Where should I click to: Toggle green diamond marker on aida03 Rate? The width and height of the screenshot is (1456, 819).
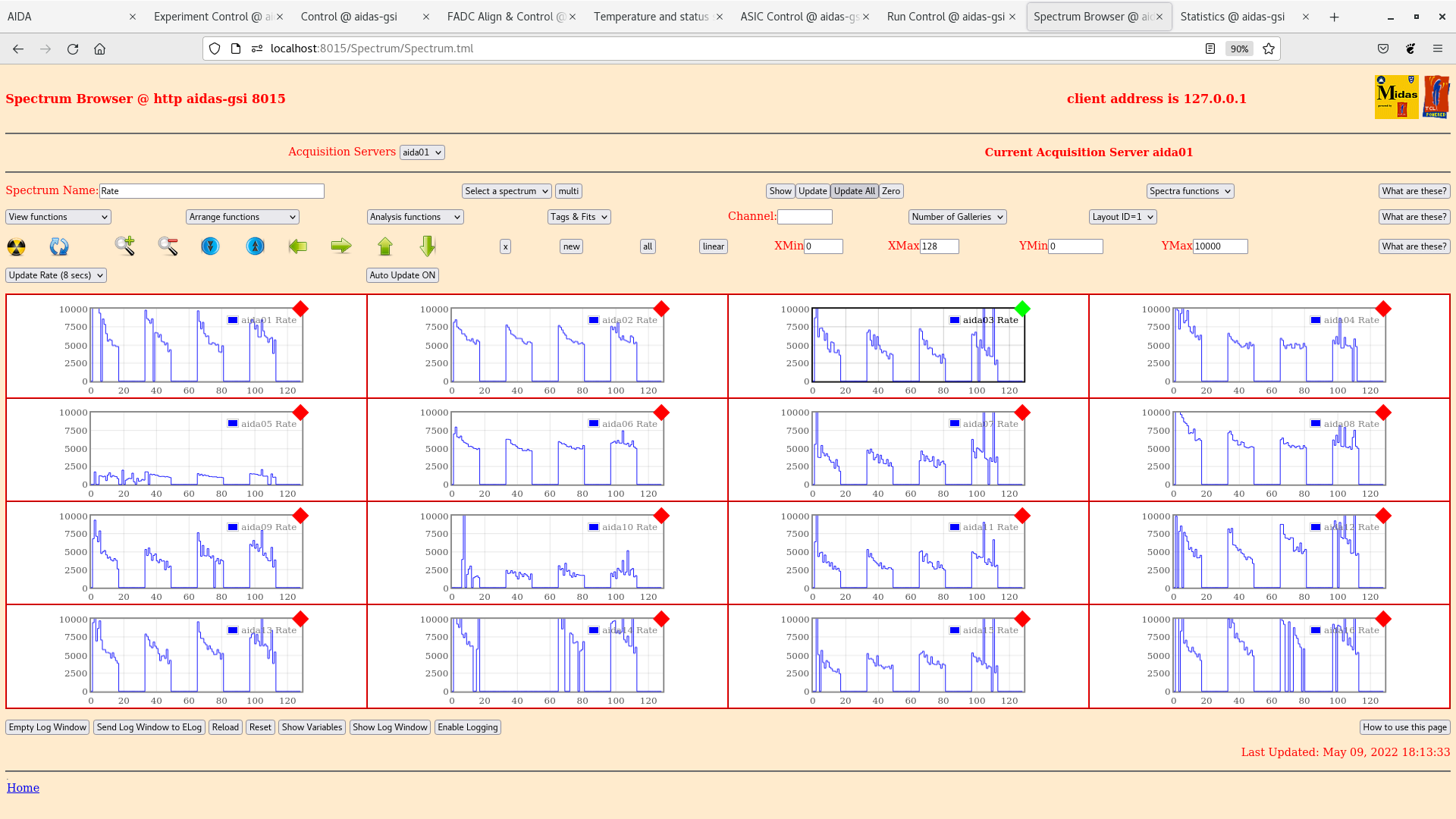pos(1022,309)
